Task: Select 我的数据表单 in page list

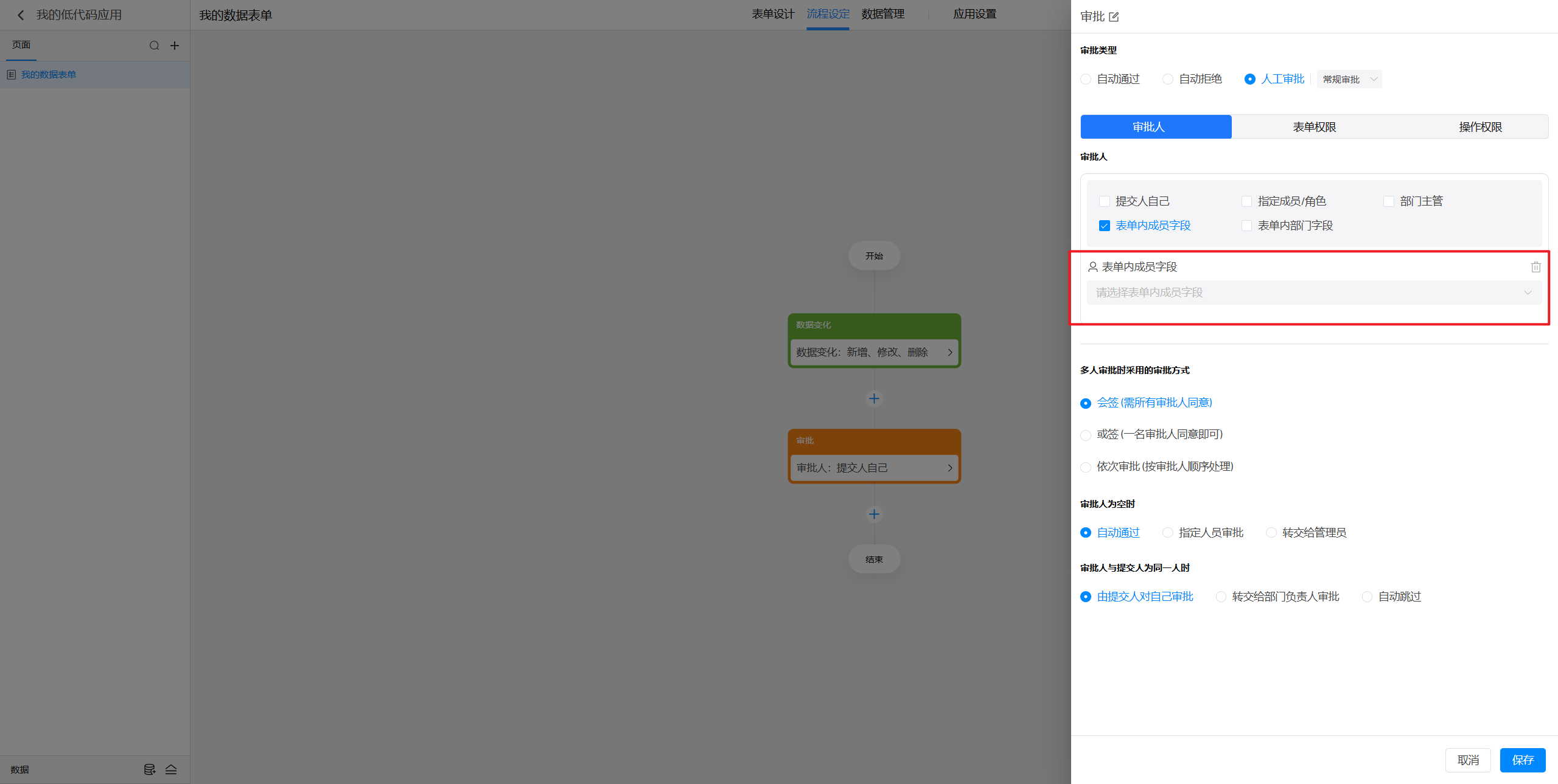Action: pos(49,75)
